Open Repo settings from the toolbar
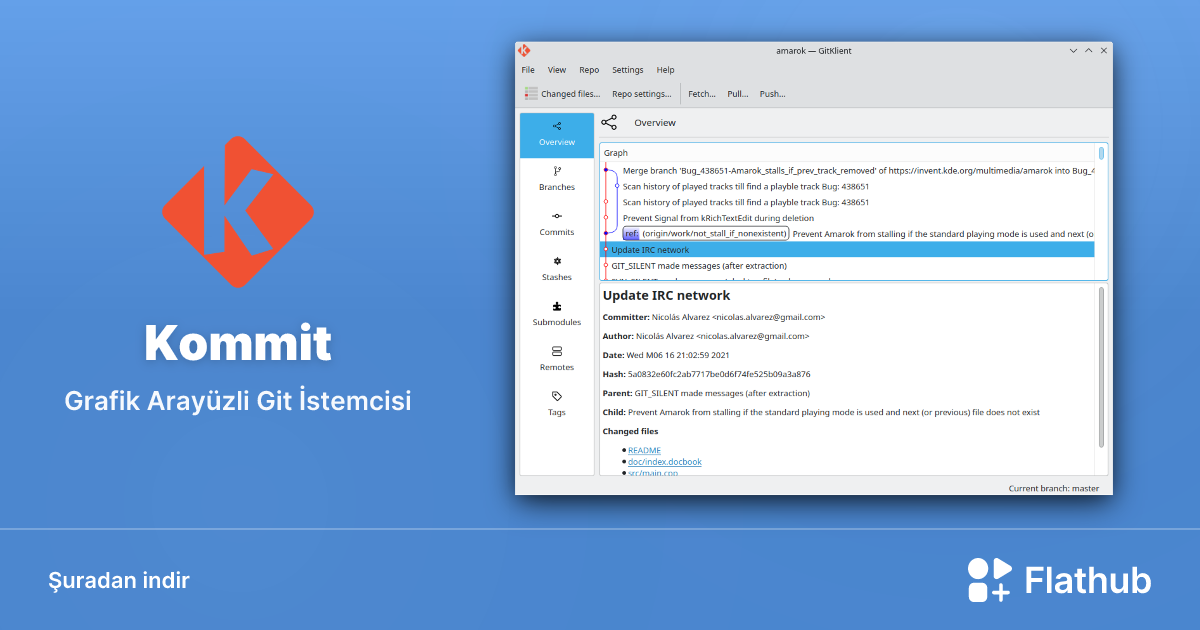1200x630 pixels. coord(640,93)
